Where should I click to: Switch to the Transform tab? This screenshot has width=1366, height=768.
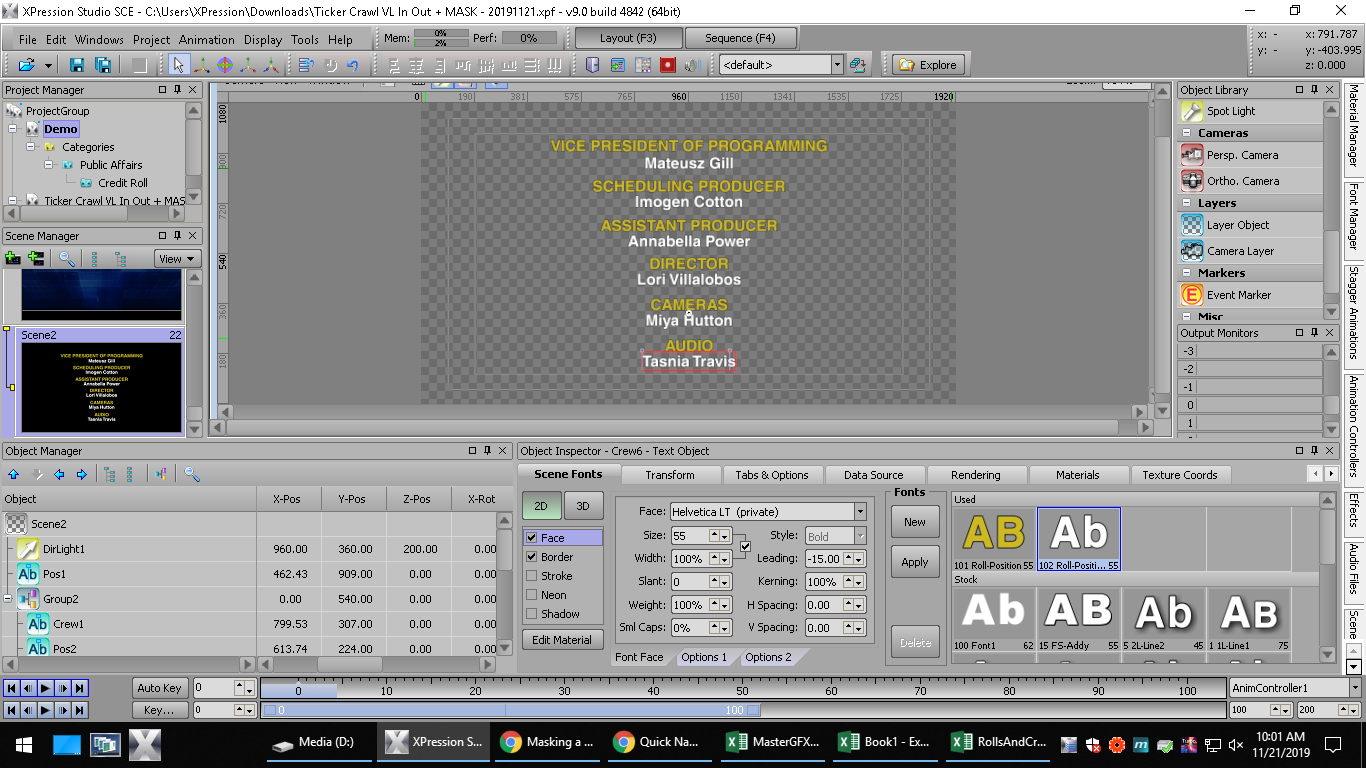670,475
